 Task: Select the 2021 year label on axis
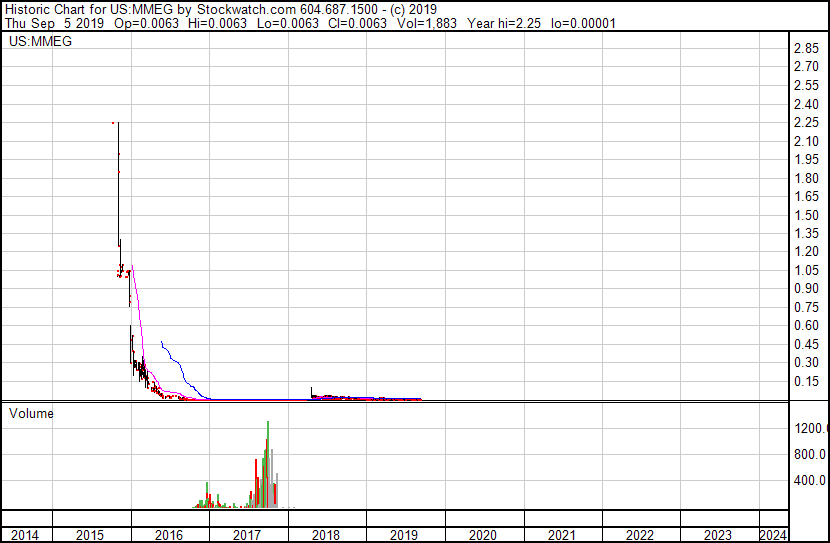(x=562, y=535)
